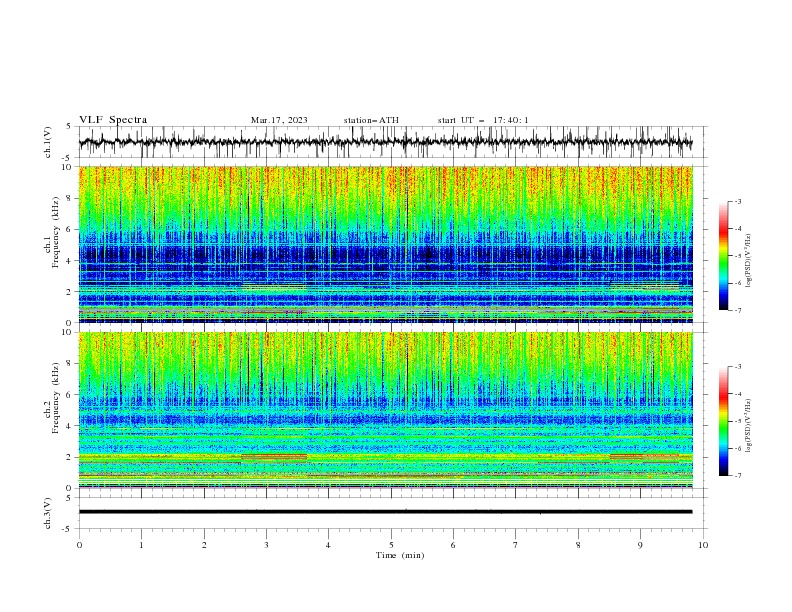792x612 pixels.
Task: Click the ch.1 spectrogram panel
Action: click(385, 244)
